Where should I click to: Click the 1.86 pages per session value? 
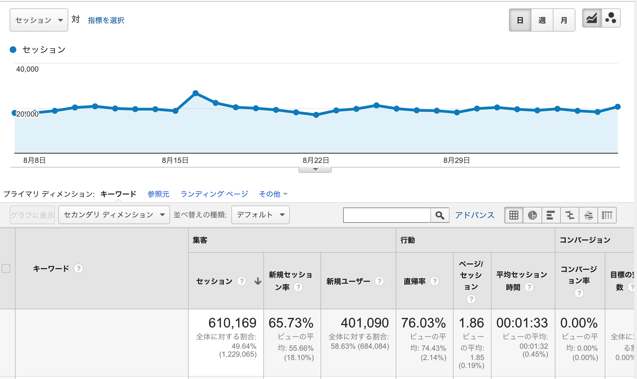click(471, 323)
